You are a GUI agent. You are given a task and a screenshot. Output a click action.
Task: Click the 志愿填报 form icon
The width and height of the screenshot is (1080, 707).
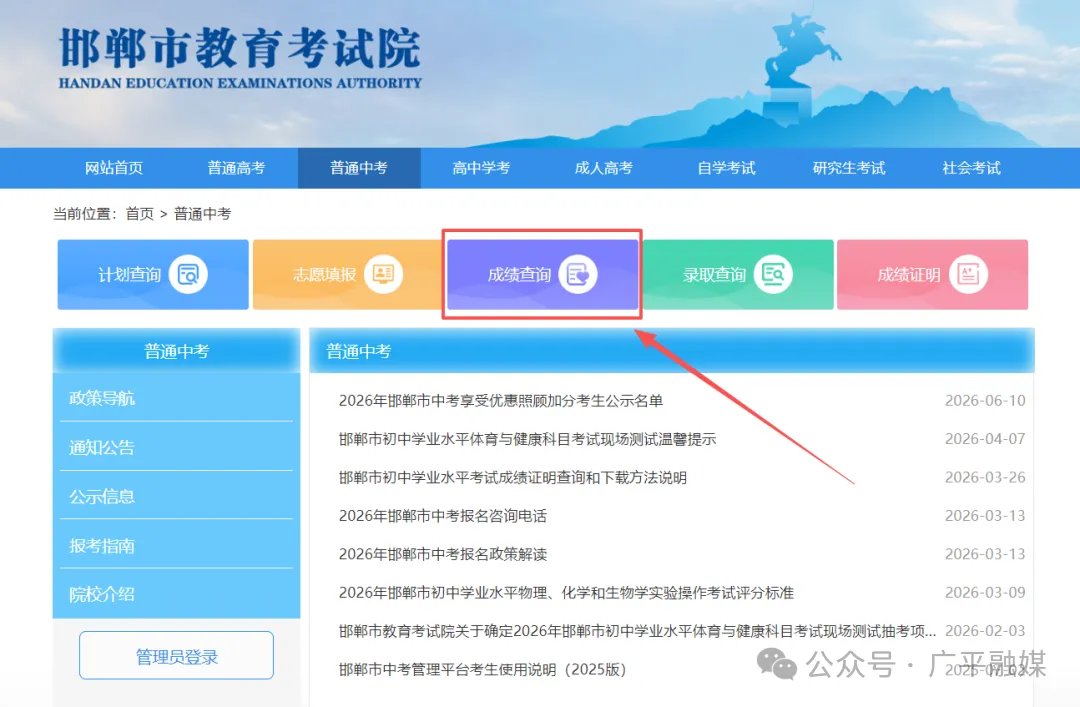pos(383,274)
